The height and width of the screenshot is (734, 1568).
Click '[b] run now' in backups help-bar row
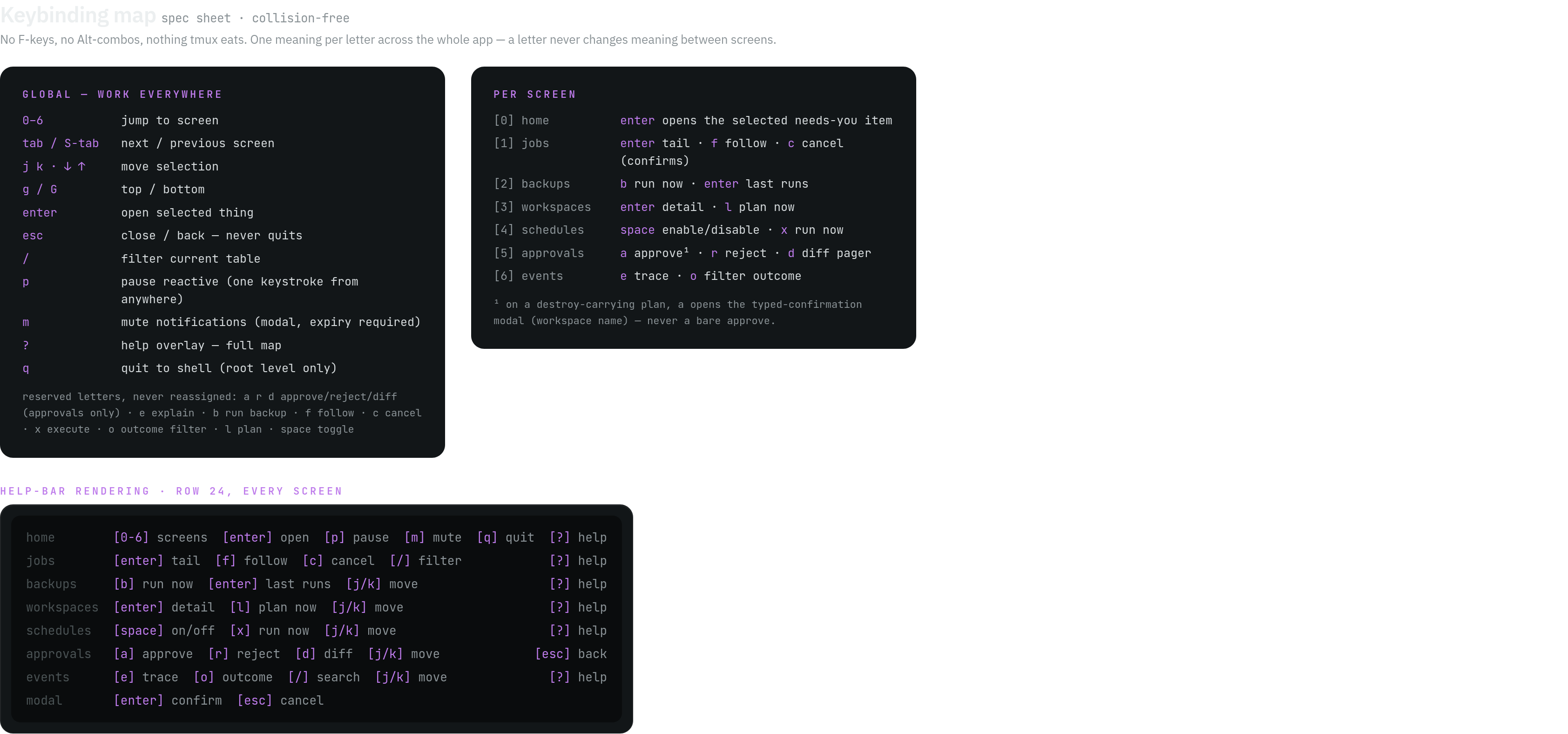pos(153,584)
